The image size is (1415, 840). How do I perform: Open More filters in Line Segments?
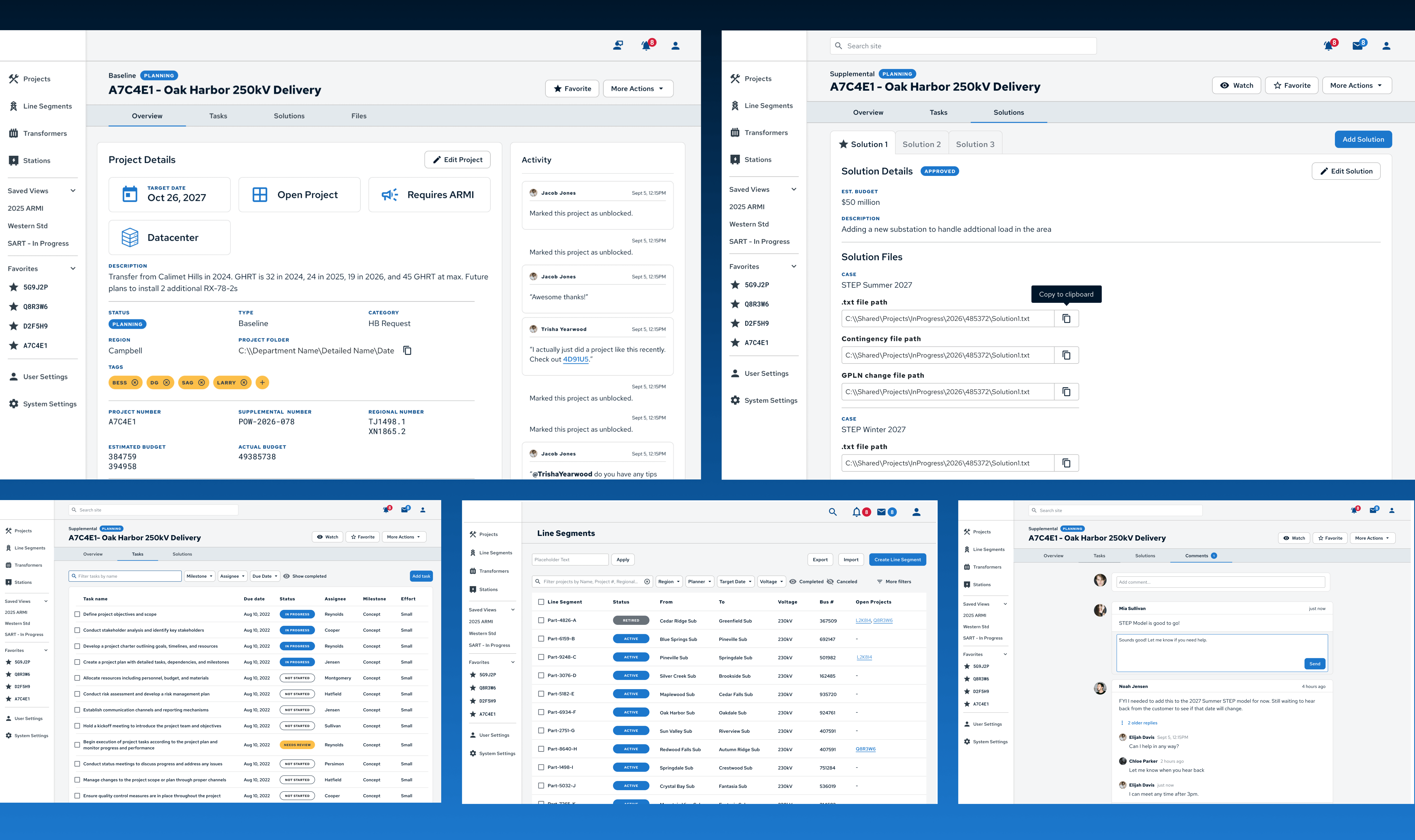coord(894,581)
